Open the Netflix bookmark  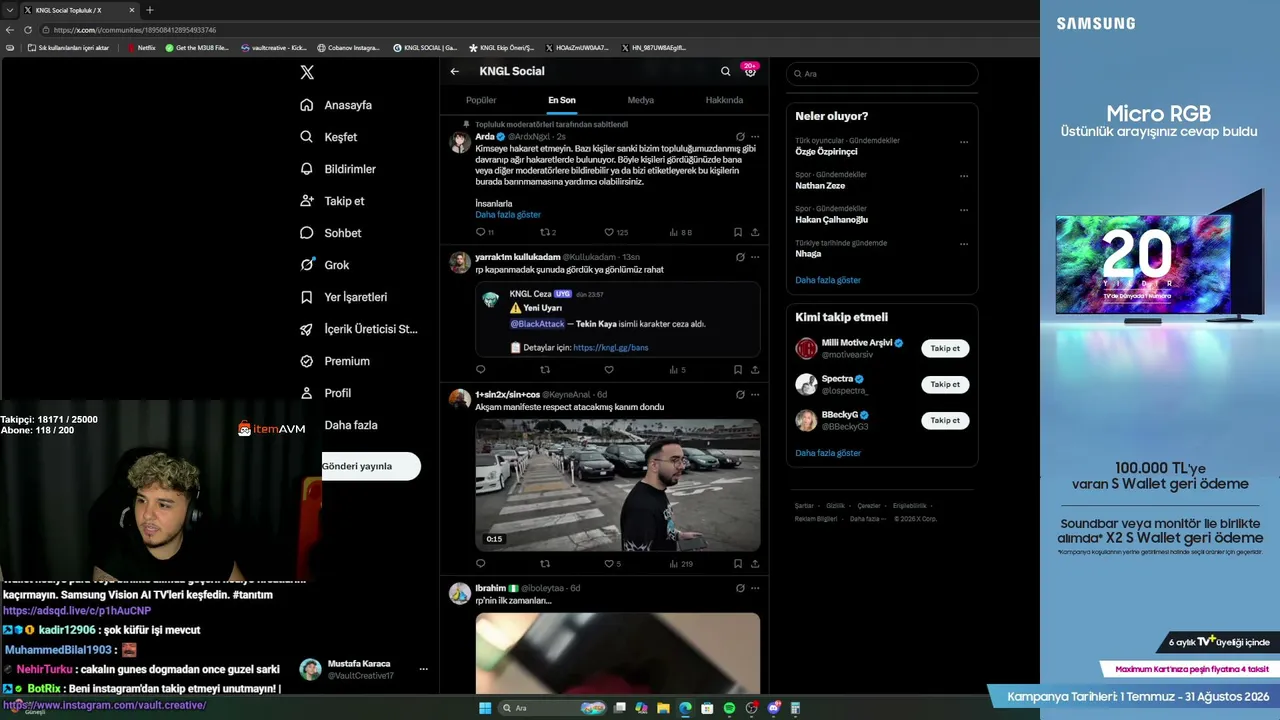141,48
